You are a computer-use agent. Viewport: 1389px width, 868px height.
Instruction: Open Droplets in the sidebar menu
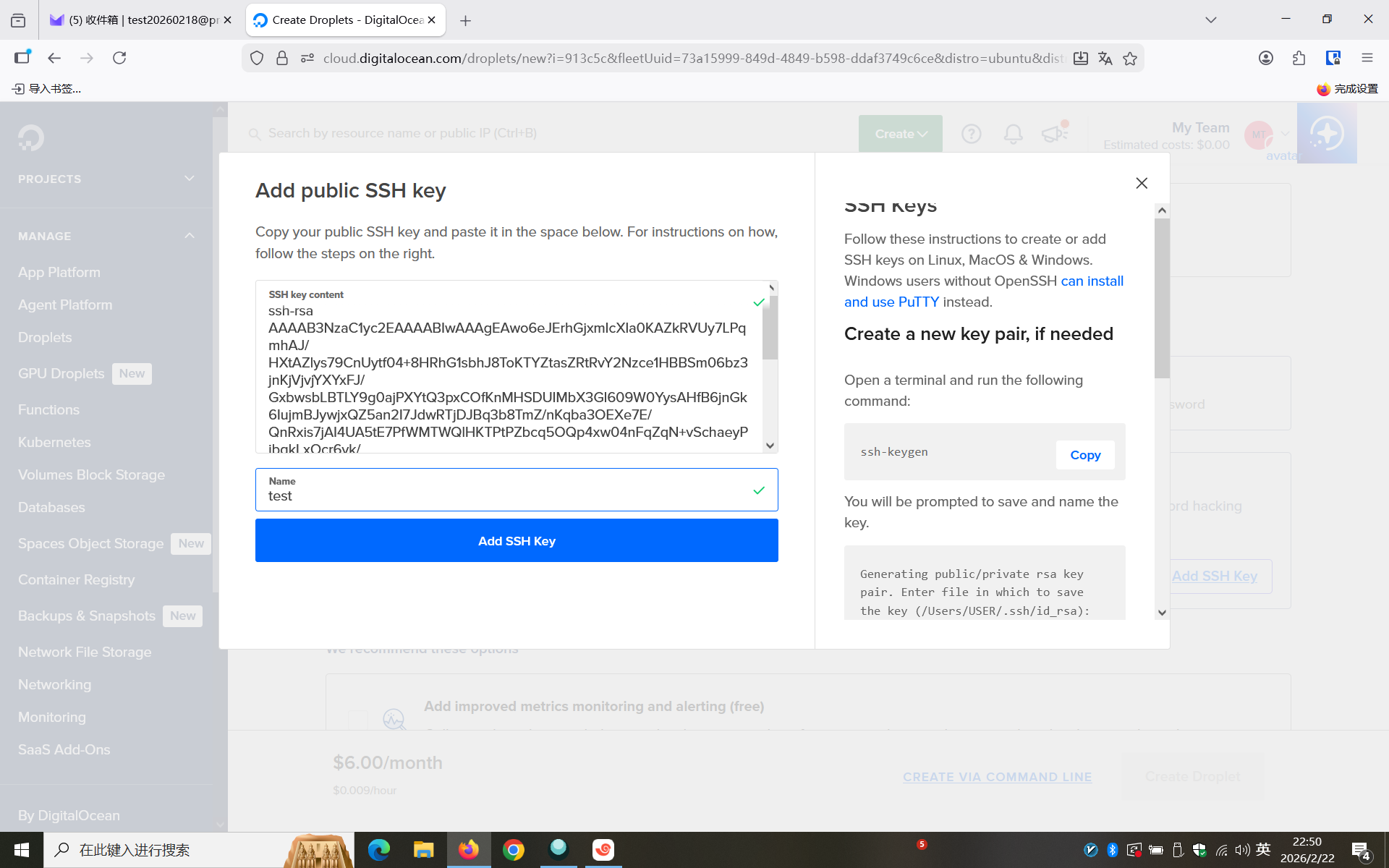[x=45, y=338]
